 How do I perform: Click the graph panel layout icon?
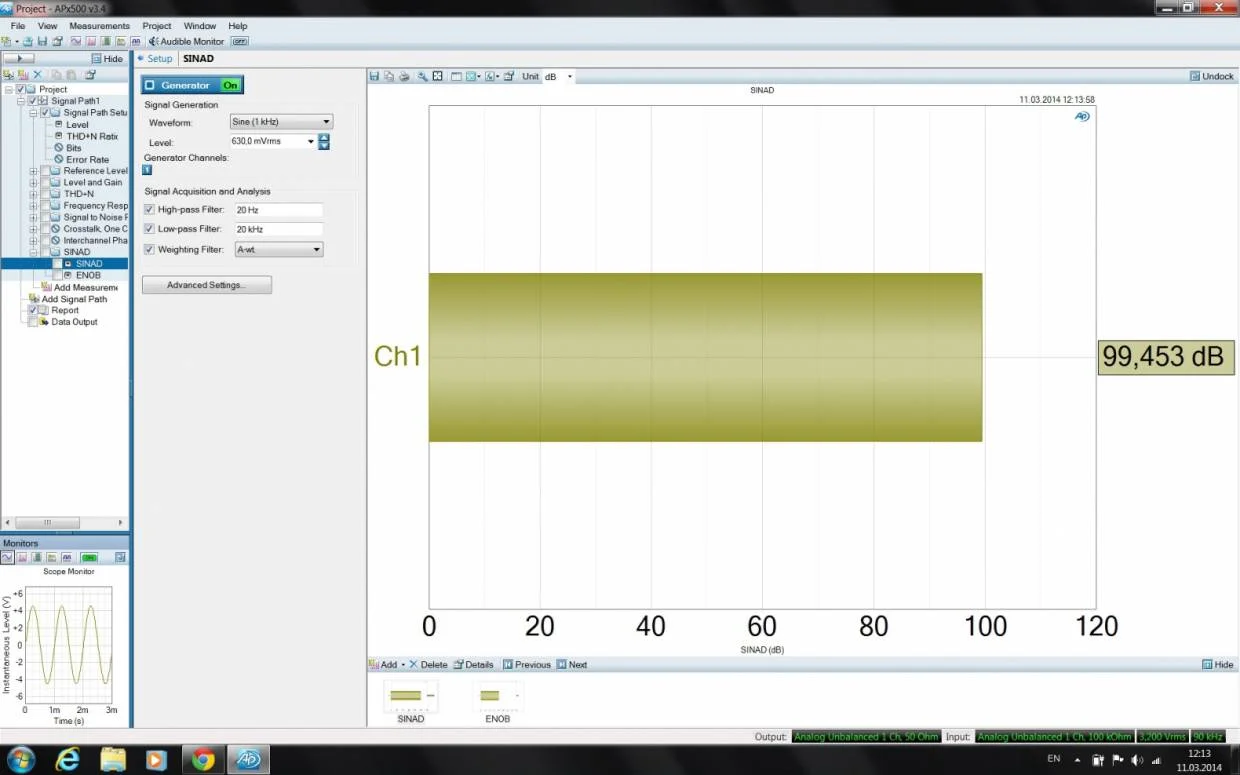(x=456, y=76)
